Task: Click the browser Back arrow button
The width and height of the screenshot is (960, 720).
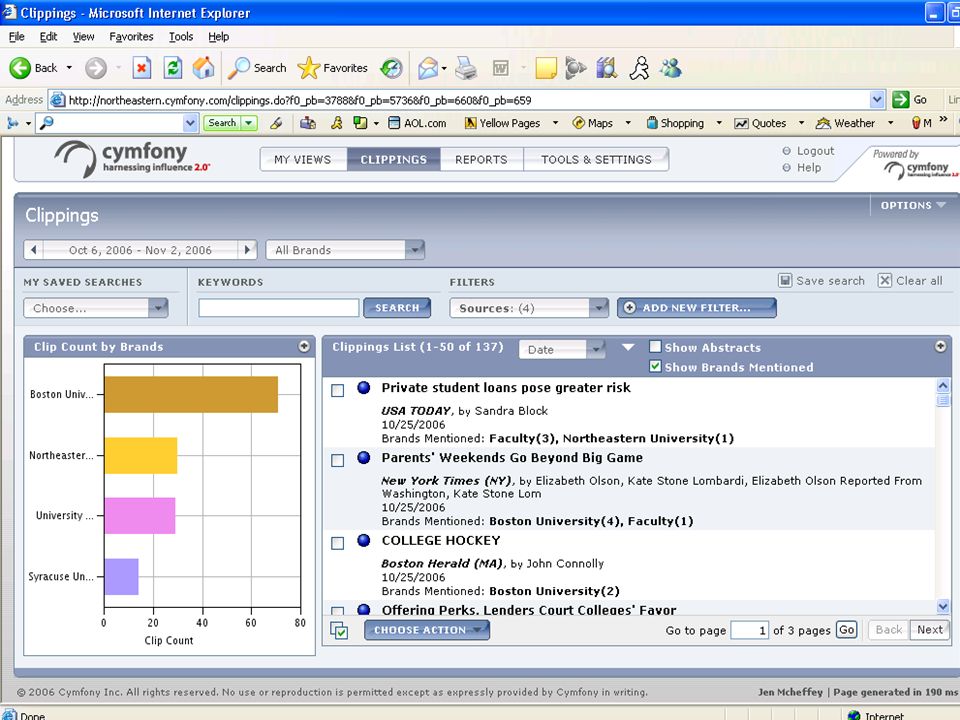Action: [20, 68]
